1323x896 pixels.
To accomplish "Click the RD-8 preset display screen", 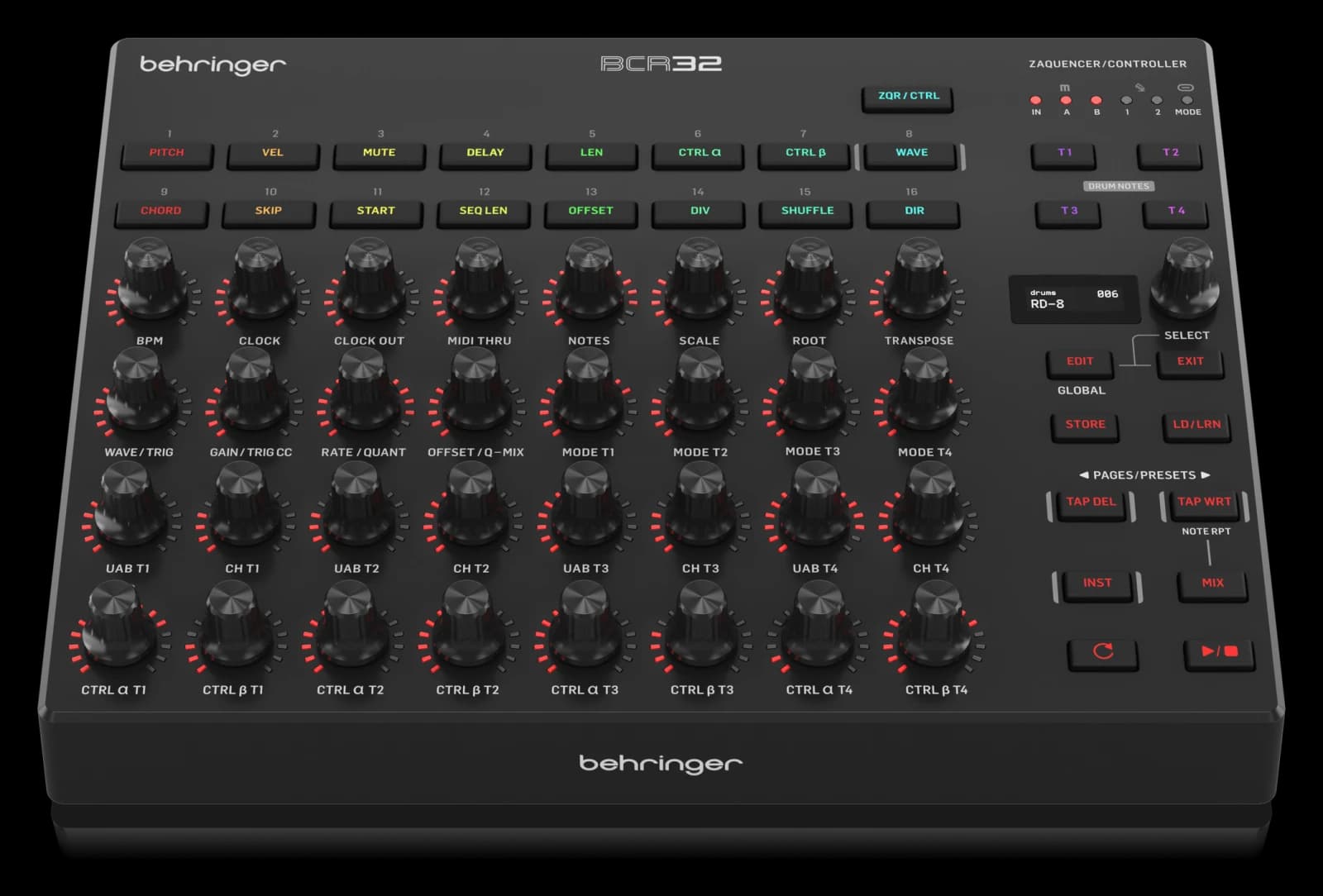I will pyautogui.click(x=1073, y=299).
